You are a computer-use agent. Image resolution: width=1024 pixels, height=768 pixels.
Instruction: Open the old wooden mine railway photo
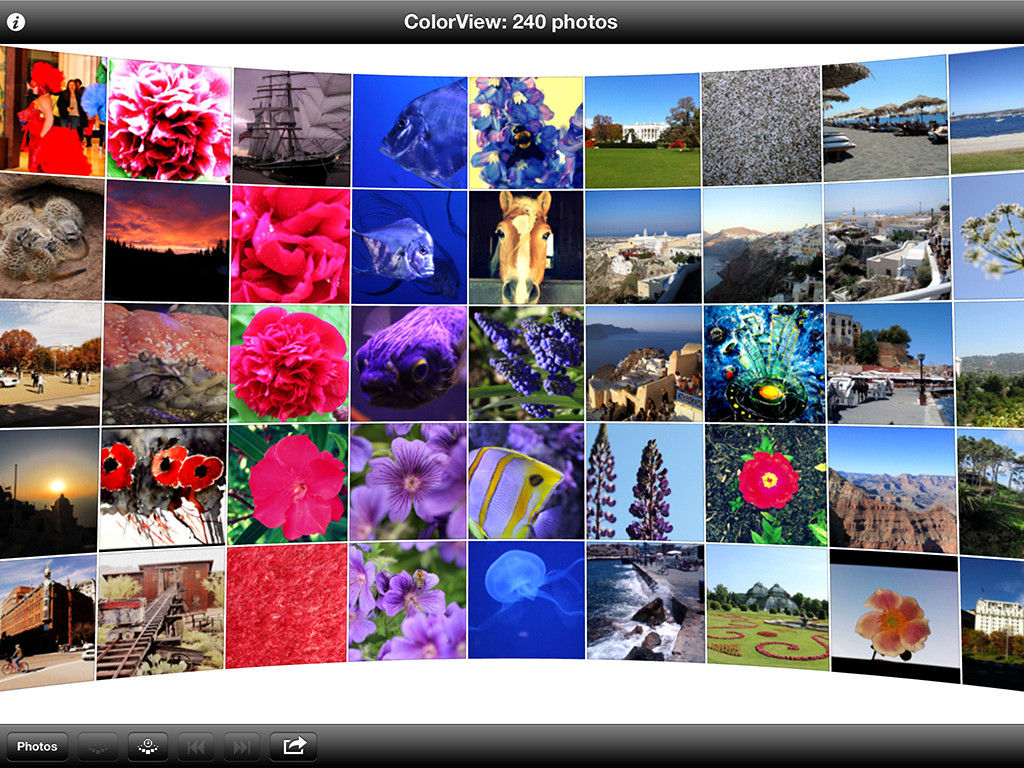[160, 613]
